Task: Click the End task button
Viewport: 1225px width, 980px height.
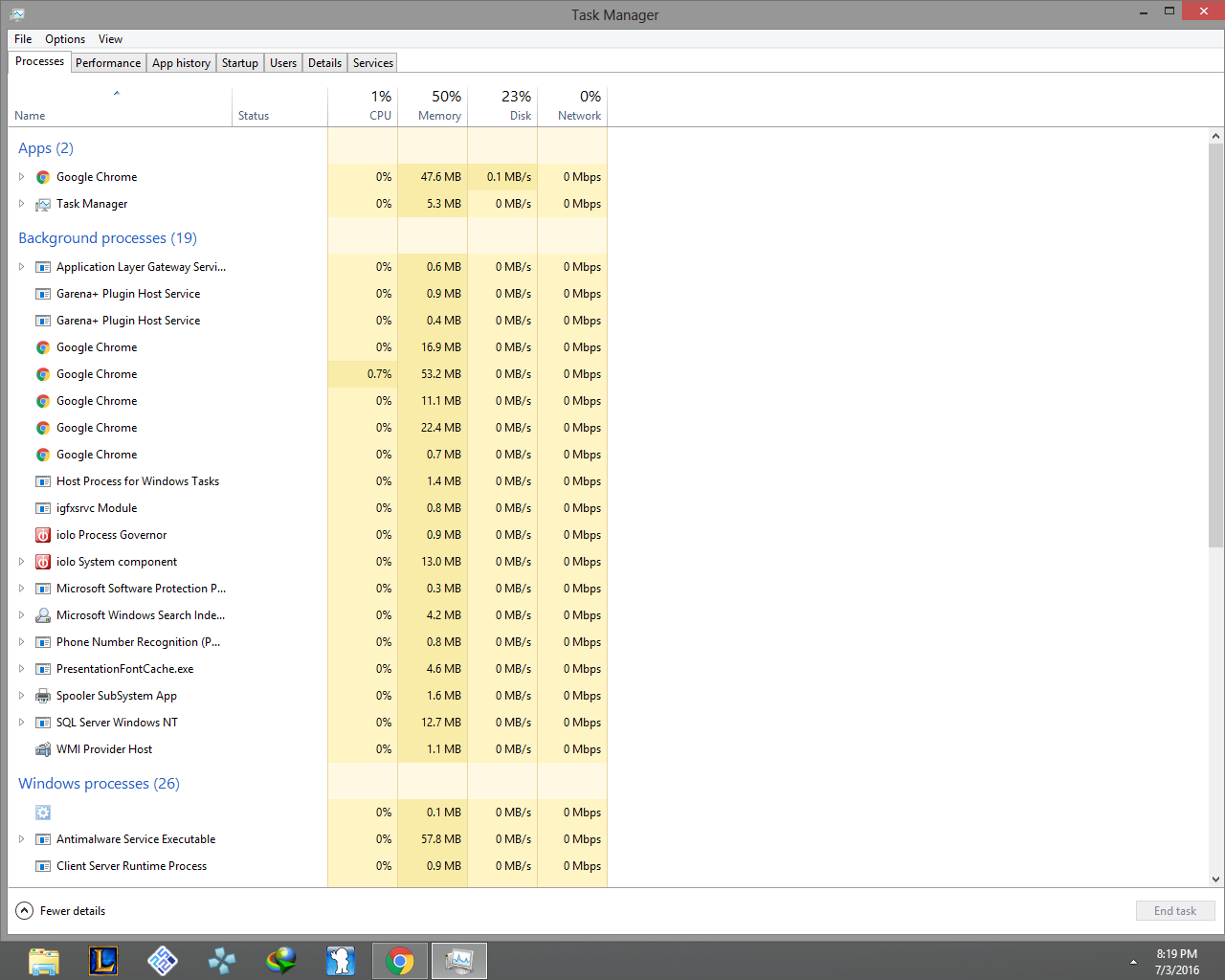Action: pyautogui.click(x=1175, y=911)
